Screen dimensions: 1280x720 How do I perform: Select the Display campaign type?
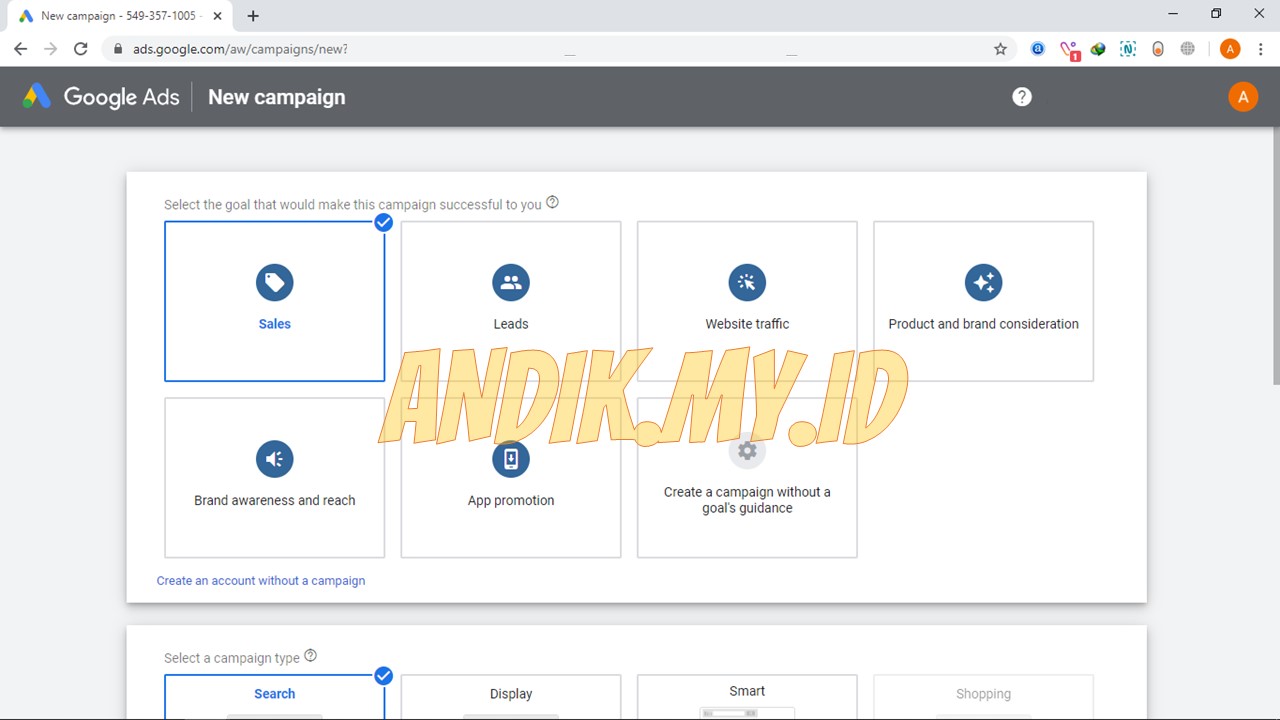511,697
